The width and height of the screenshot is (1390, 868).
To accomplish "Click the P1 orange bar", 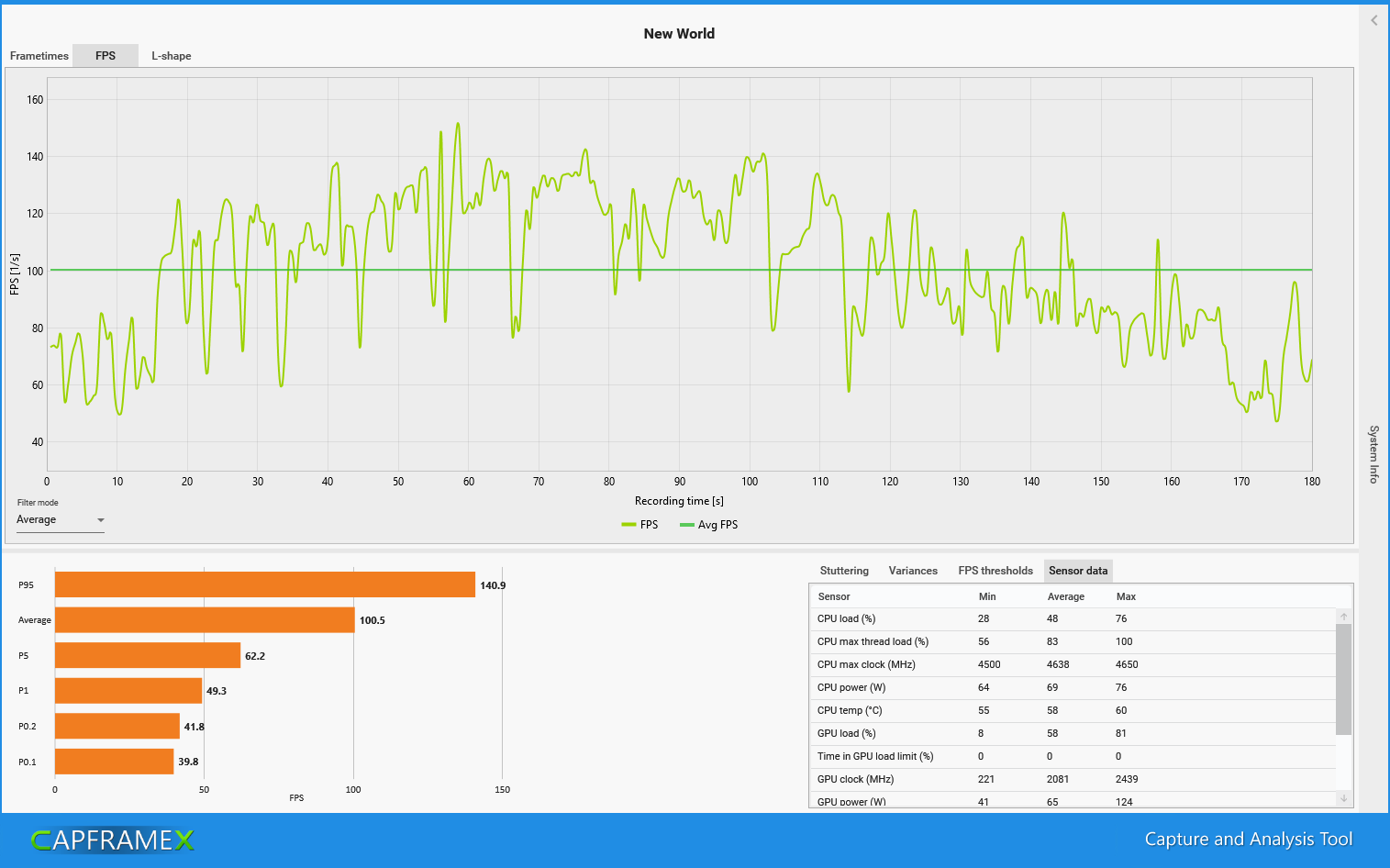I will 128,691.
